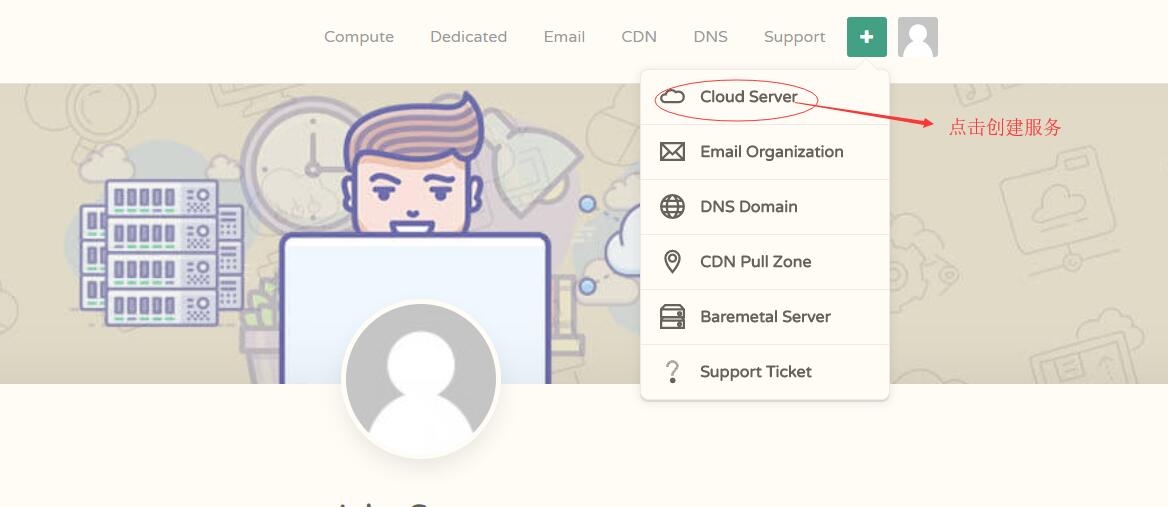Click the server icon for Baremetal Server
Image resolution: width=1168 pixels, height=507 pixels.
[672, 316]
